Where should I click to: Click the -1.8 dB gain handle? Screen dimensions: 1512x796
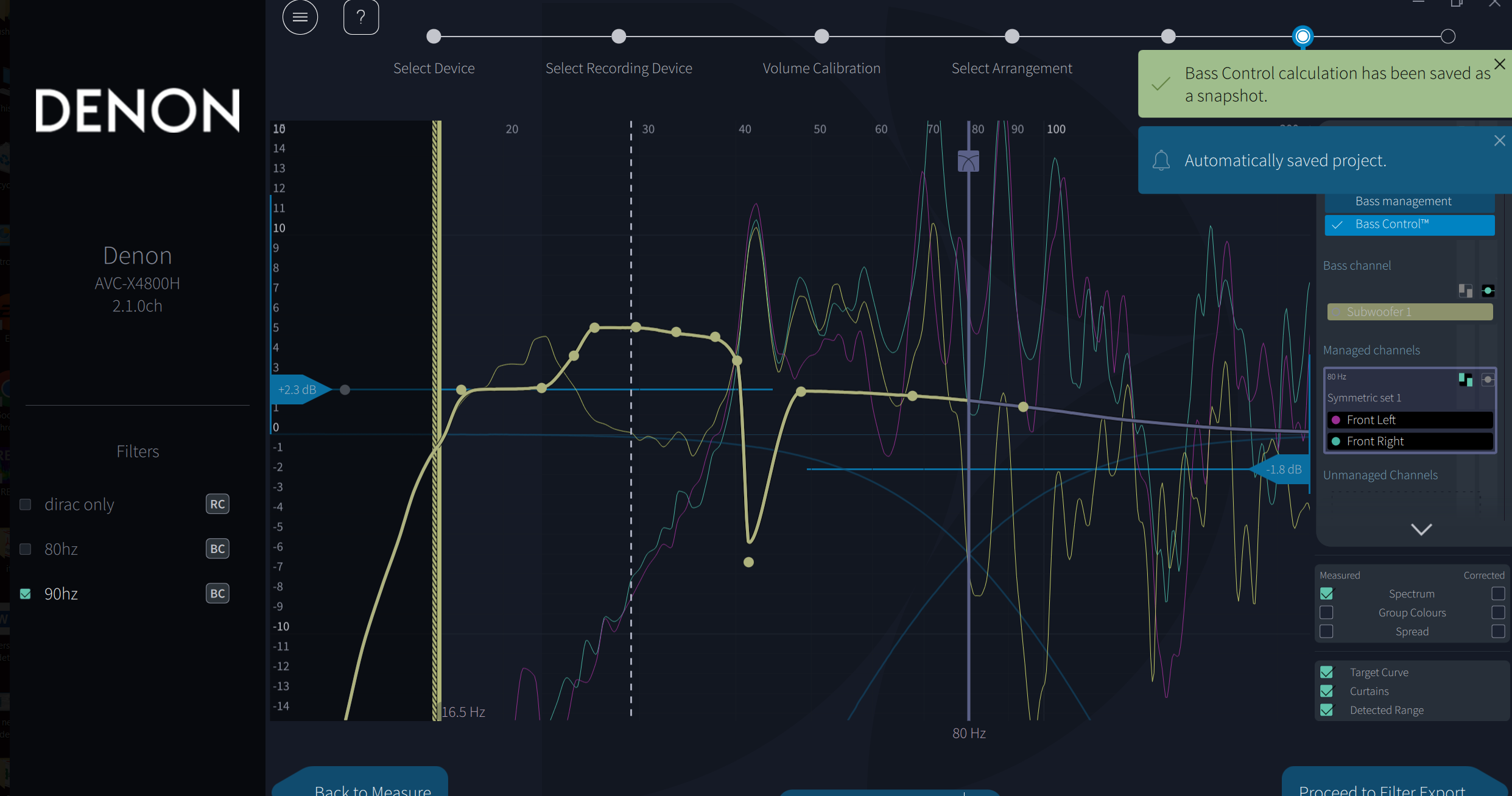click(1279, 470)
